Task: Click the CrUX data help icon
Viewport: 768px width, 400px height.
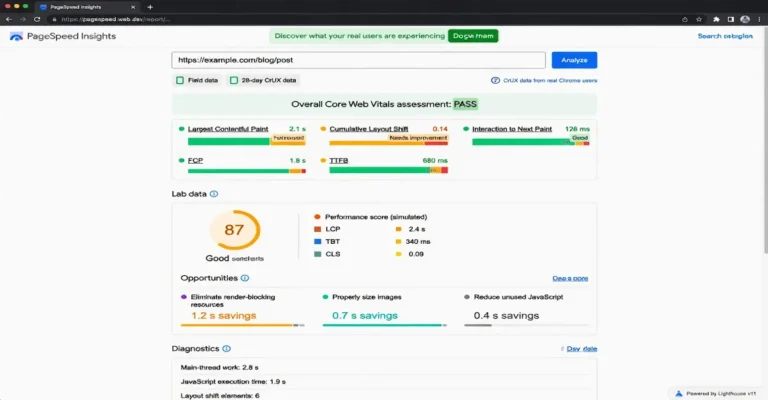Action: pyautogui.click(x=495, y=80)
